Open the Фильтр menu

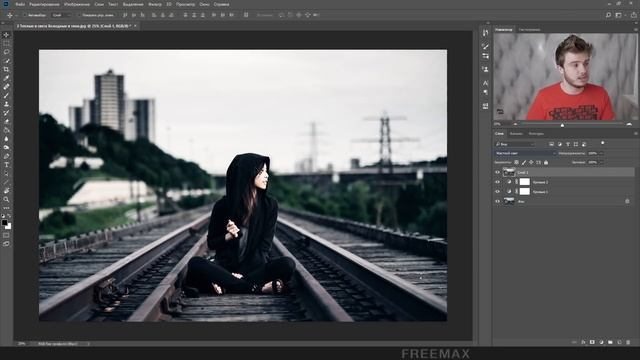tap(155, 4)
